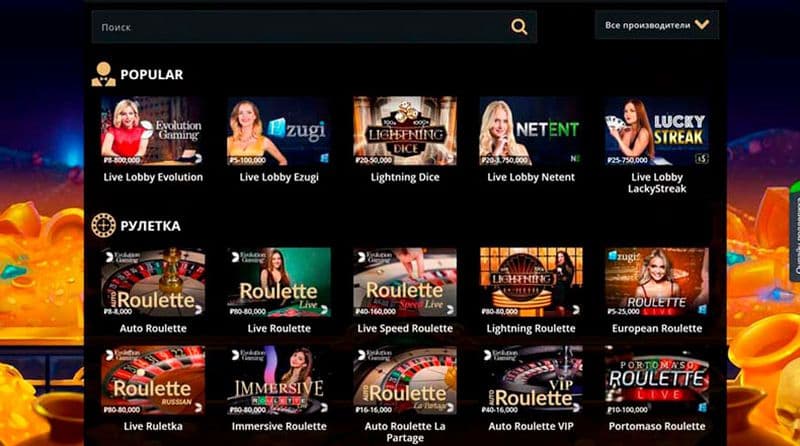The width and height of the screenshot is (800, 446).
Task: Open Auto Roulette La Partage
Action: 405,380
